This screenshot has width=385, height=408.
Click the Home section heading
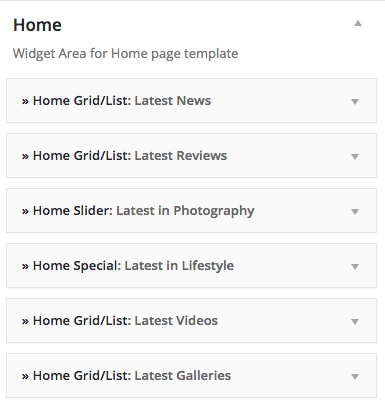37,25
